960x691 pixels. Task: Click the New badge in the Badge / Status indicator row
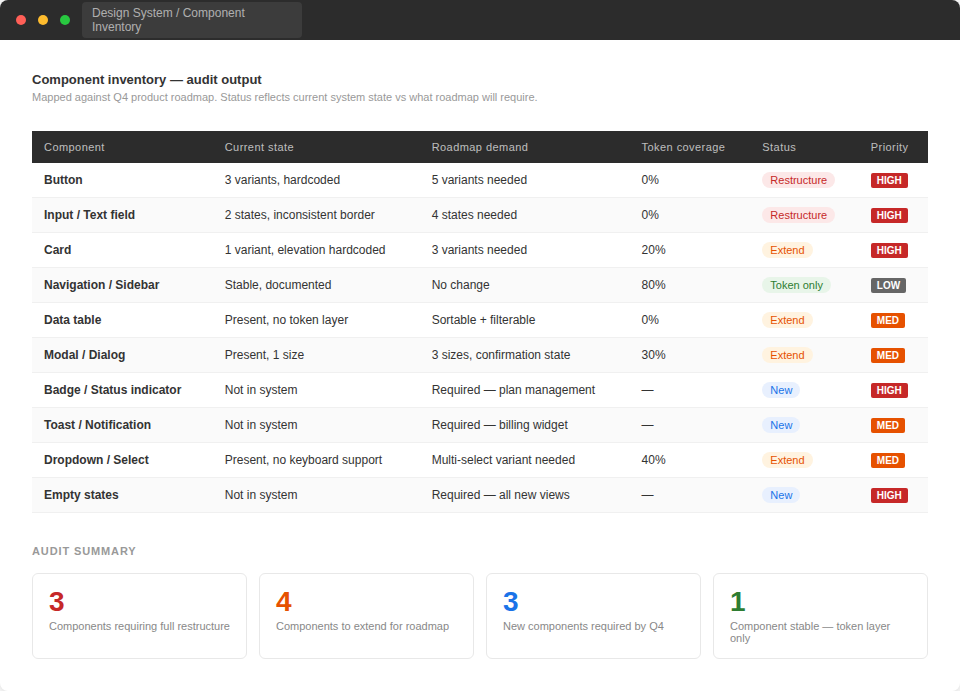click(x=781, y=390)
